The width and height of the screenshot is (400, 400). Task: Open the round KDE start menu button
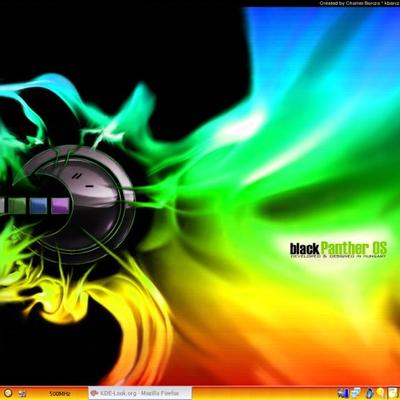coord(8,393)
